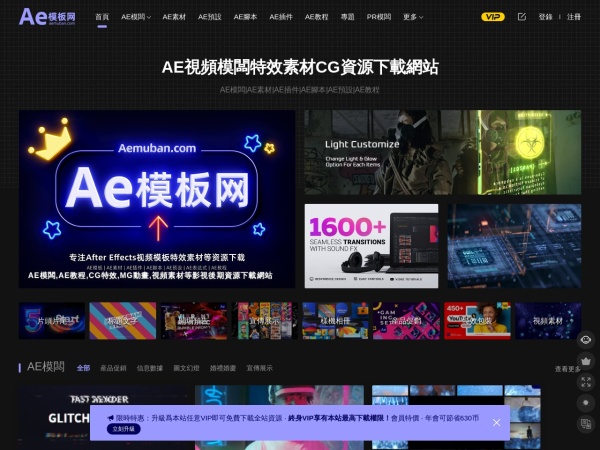Screen dimensions: 600x450
Task: Open the 視頻素材 category thumbnail
Action: [548, 321]
